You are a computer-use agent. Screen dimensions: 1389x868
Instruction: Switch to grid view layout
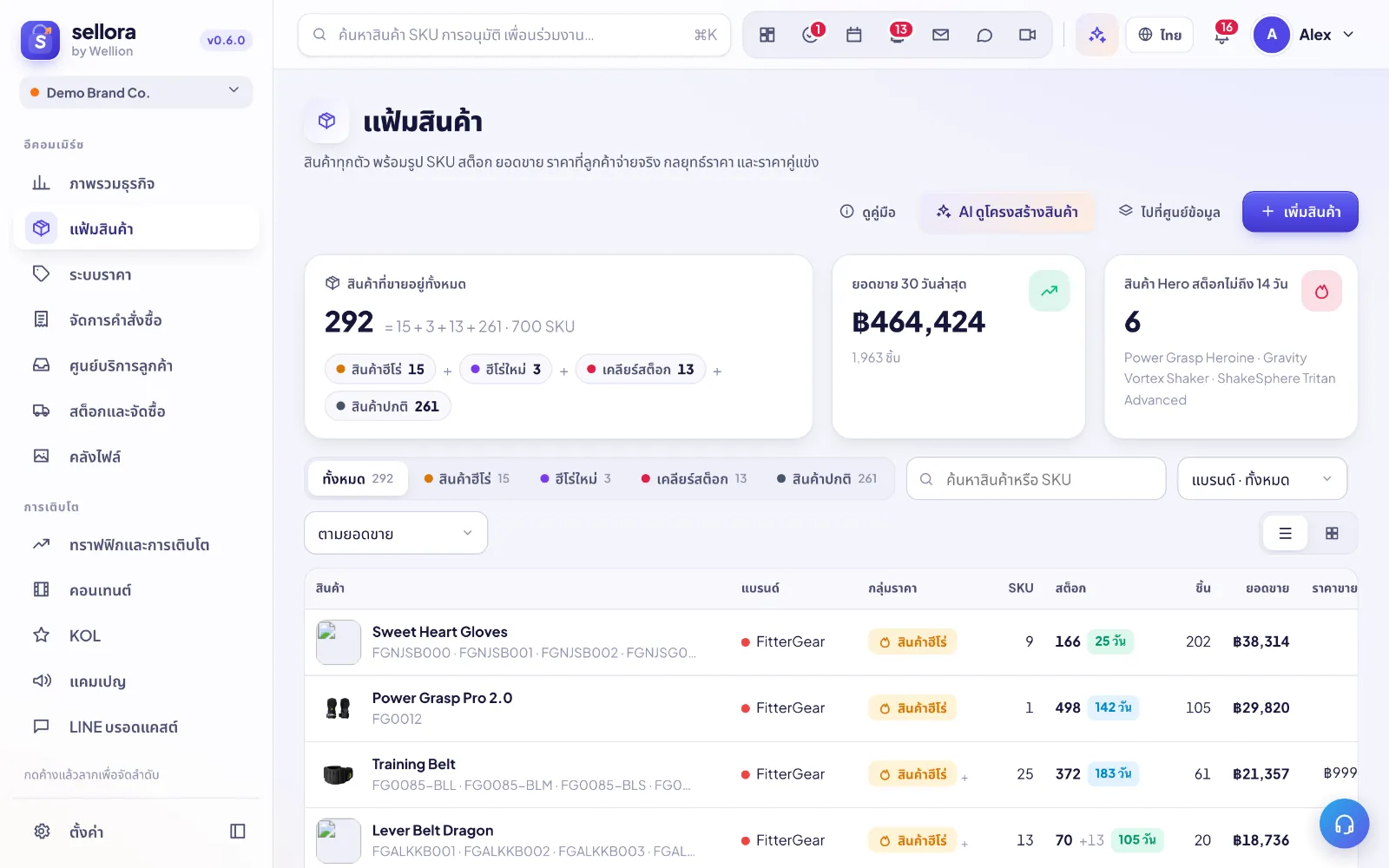pyautogui.click(x=1332, y=534)
